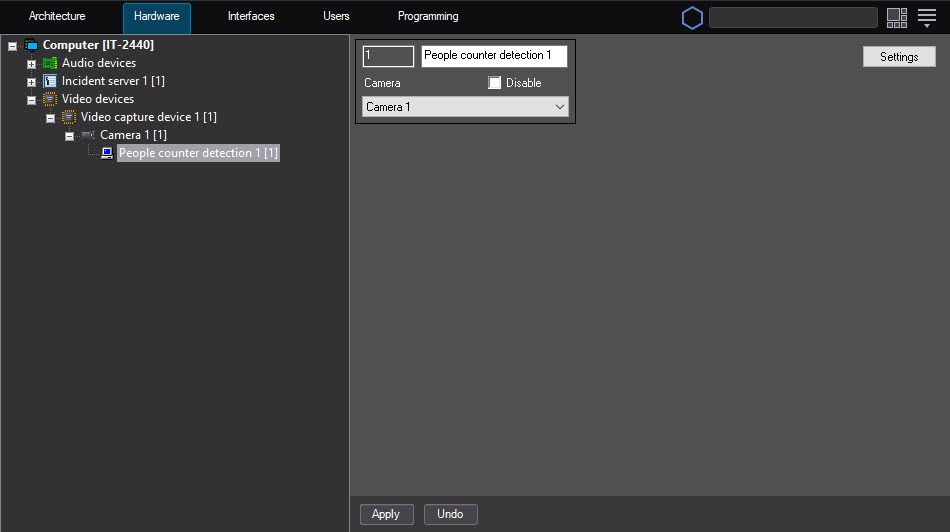The height and width of the screenshot is (532, 950).
Task: Click the green Audio devices icon
Action: (50, 63)
